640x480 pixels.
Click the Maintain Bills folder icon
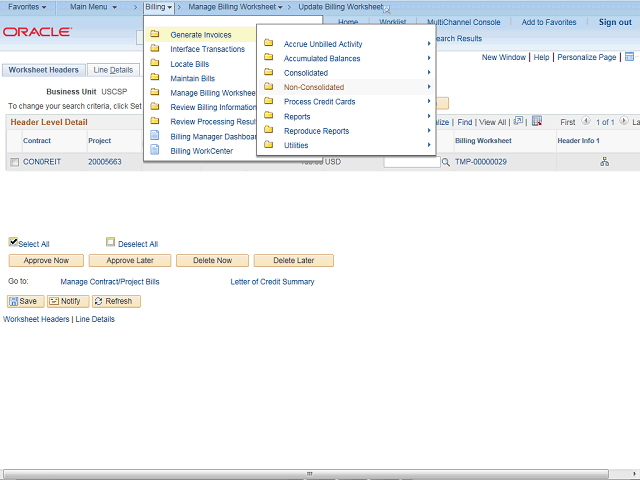click(155, 77)
